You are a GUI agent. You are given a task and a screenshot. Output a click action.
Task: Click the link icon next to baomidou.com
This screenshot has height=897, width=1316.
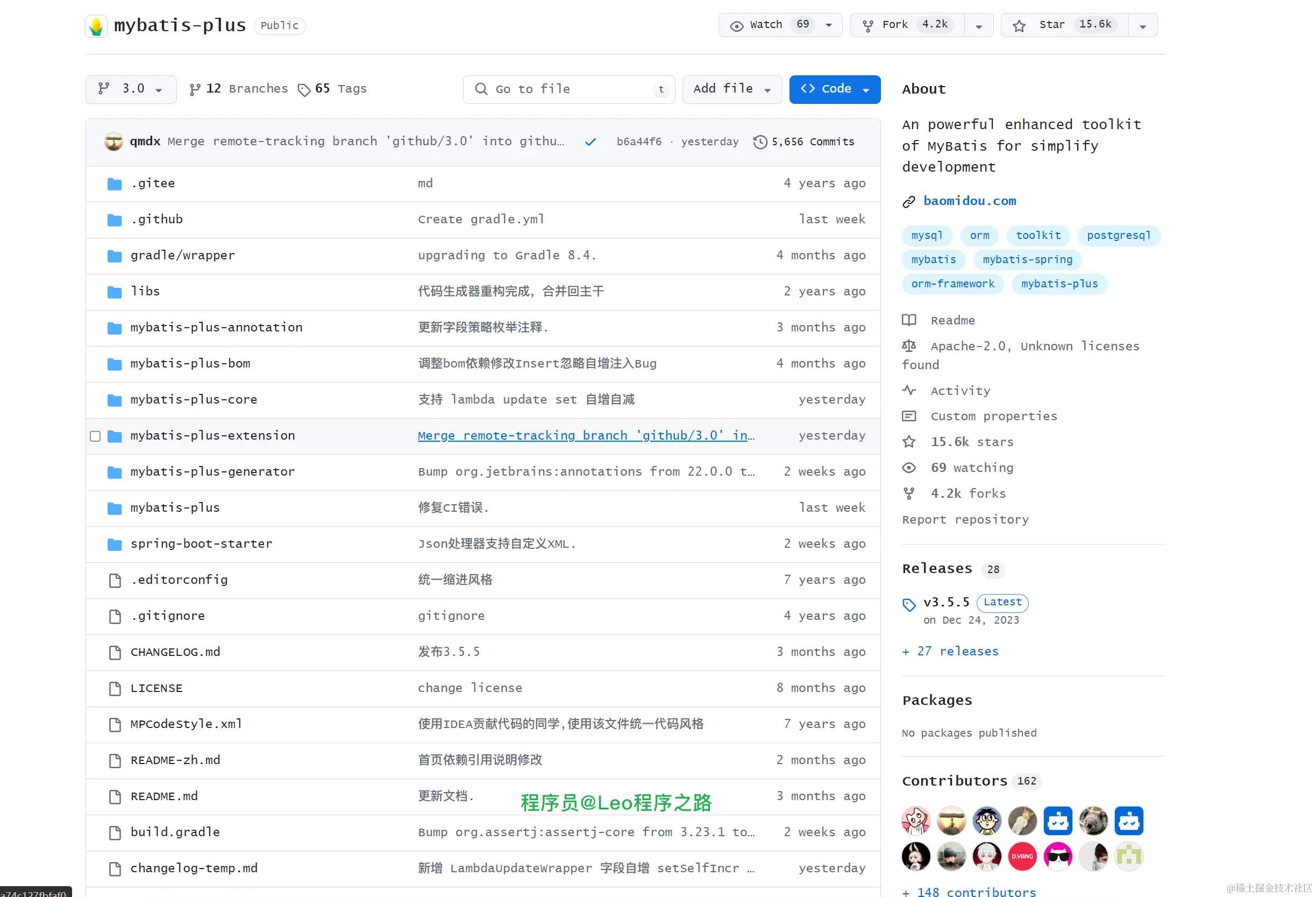[x=909, y=201]
